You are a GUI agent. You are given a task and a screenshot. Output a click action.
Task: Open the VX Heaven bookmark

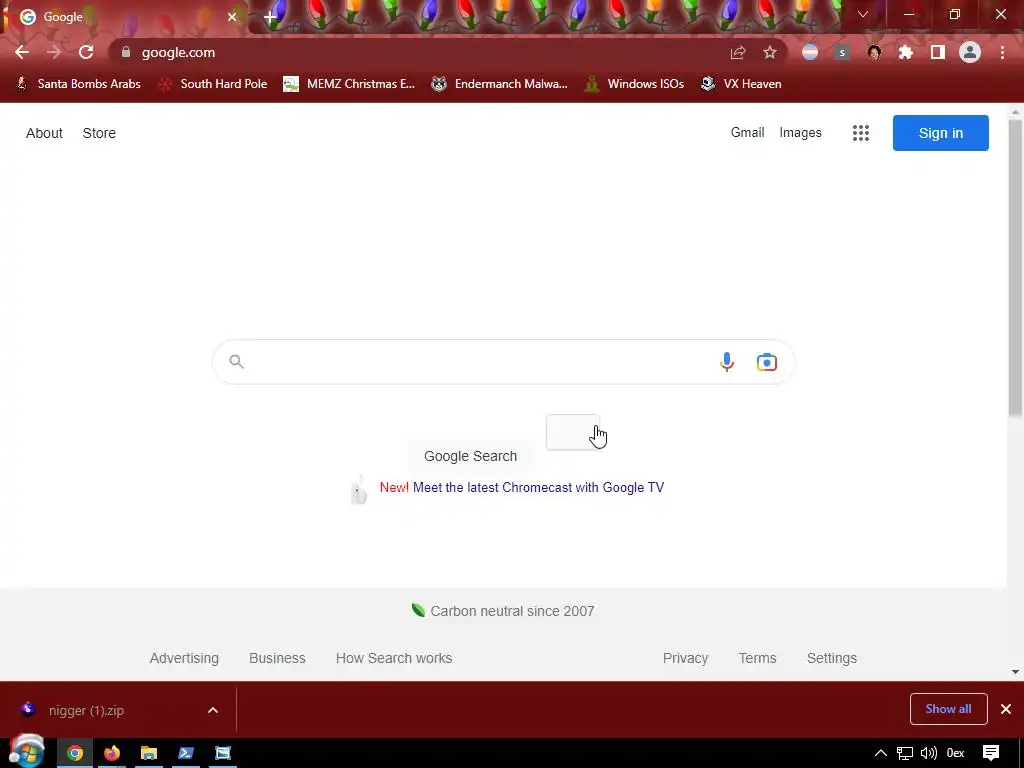[x=741, y=84]
